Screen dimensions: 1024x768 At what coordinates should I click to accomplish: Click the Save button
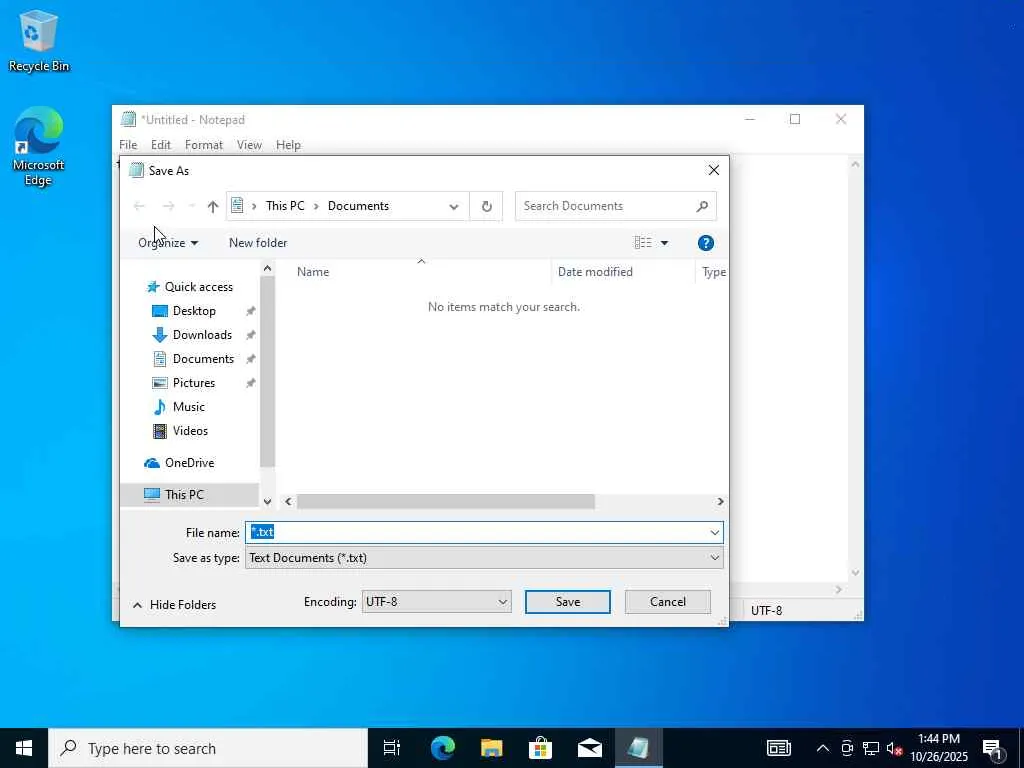click(568, 601)
